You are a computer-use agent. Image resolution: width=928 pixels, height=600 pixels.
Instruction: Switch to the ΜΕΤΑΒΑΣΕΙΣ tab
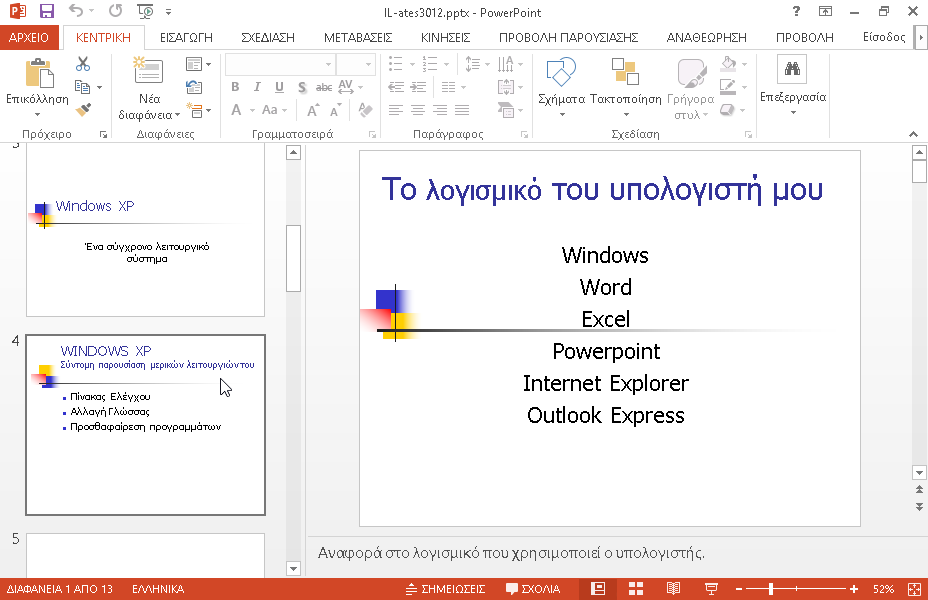coord(358,37)
